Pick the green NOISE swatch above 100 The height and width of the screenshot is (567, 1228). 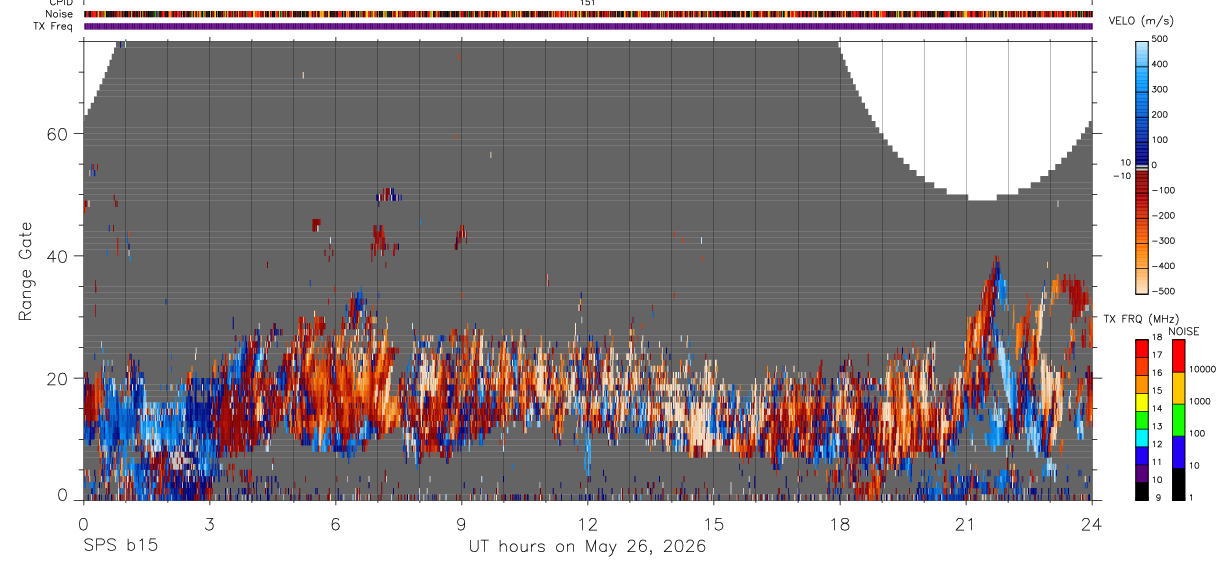pos(1178,420)
